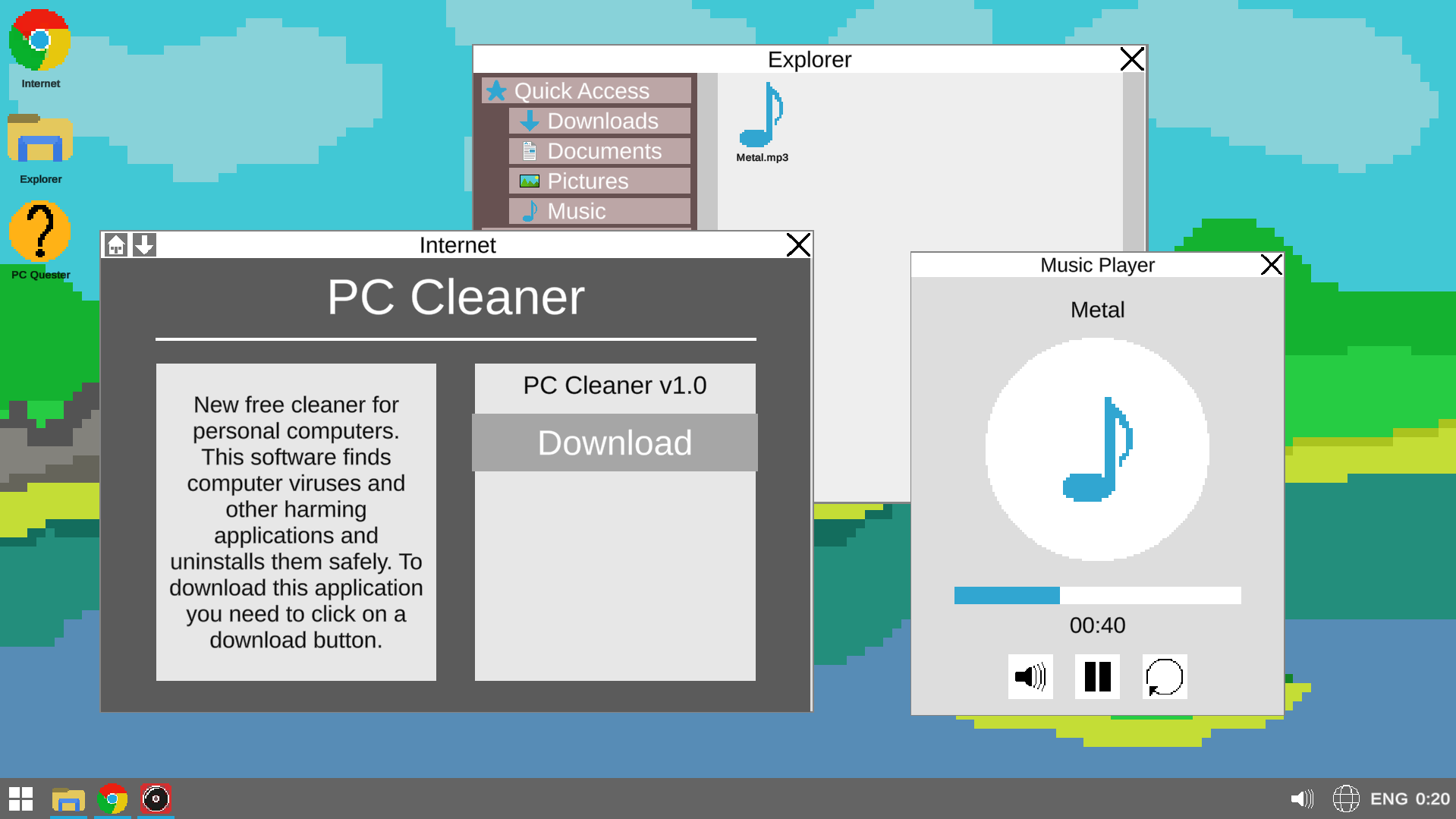1456x819 pixels.
Task: Click the Metal song title in player
Action: pos(1097,310)
